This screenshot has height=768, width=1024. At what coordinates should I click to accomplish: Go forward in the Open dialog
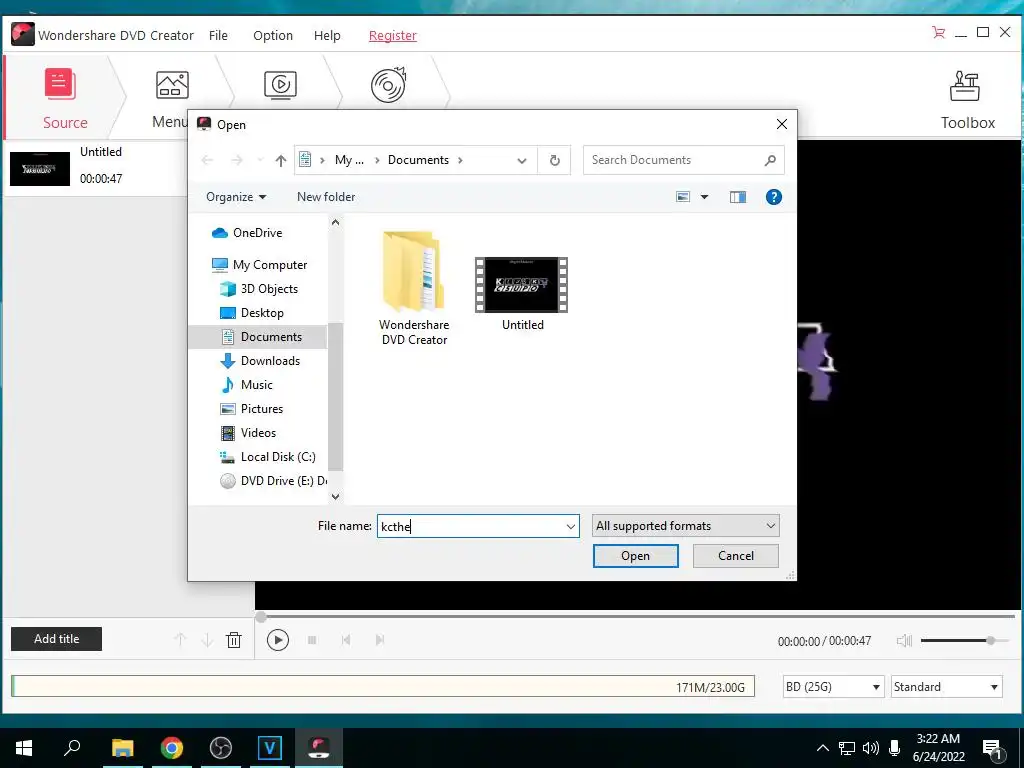[x=237, y=160]
